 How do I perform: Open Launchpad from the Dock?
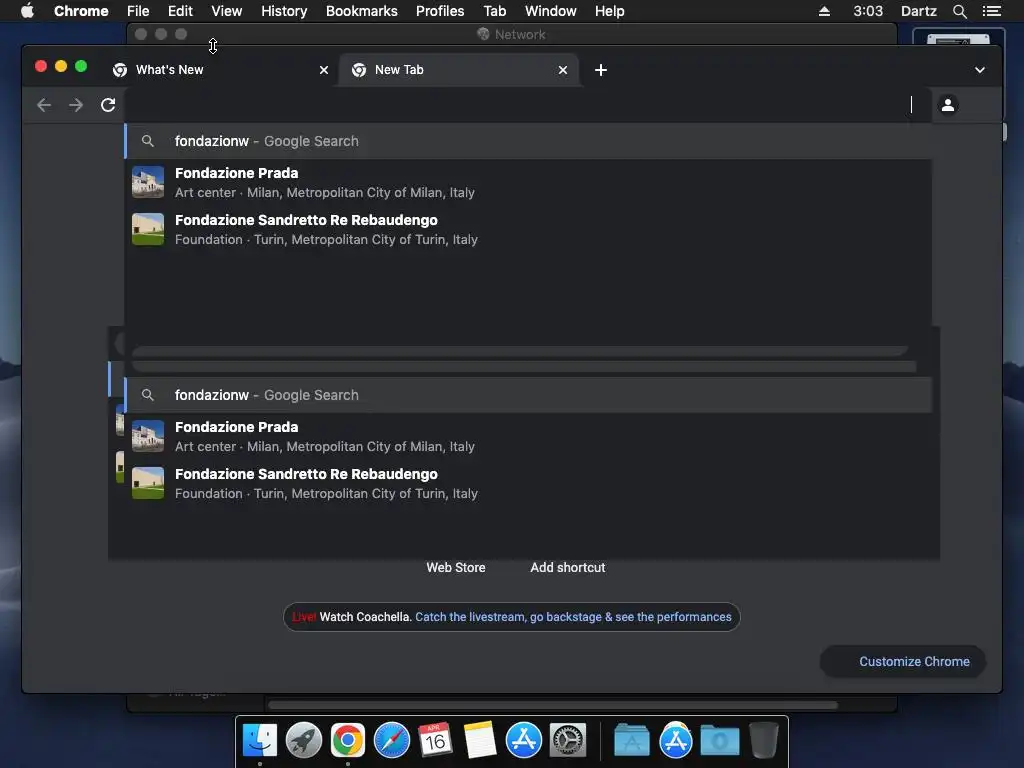(304, 741)
